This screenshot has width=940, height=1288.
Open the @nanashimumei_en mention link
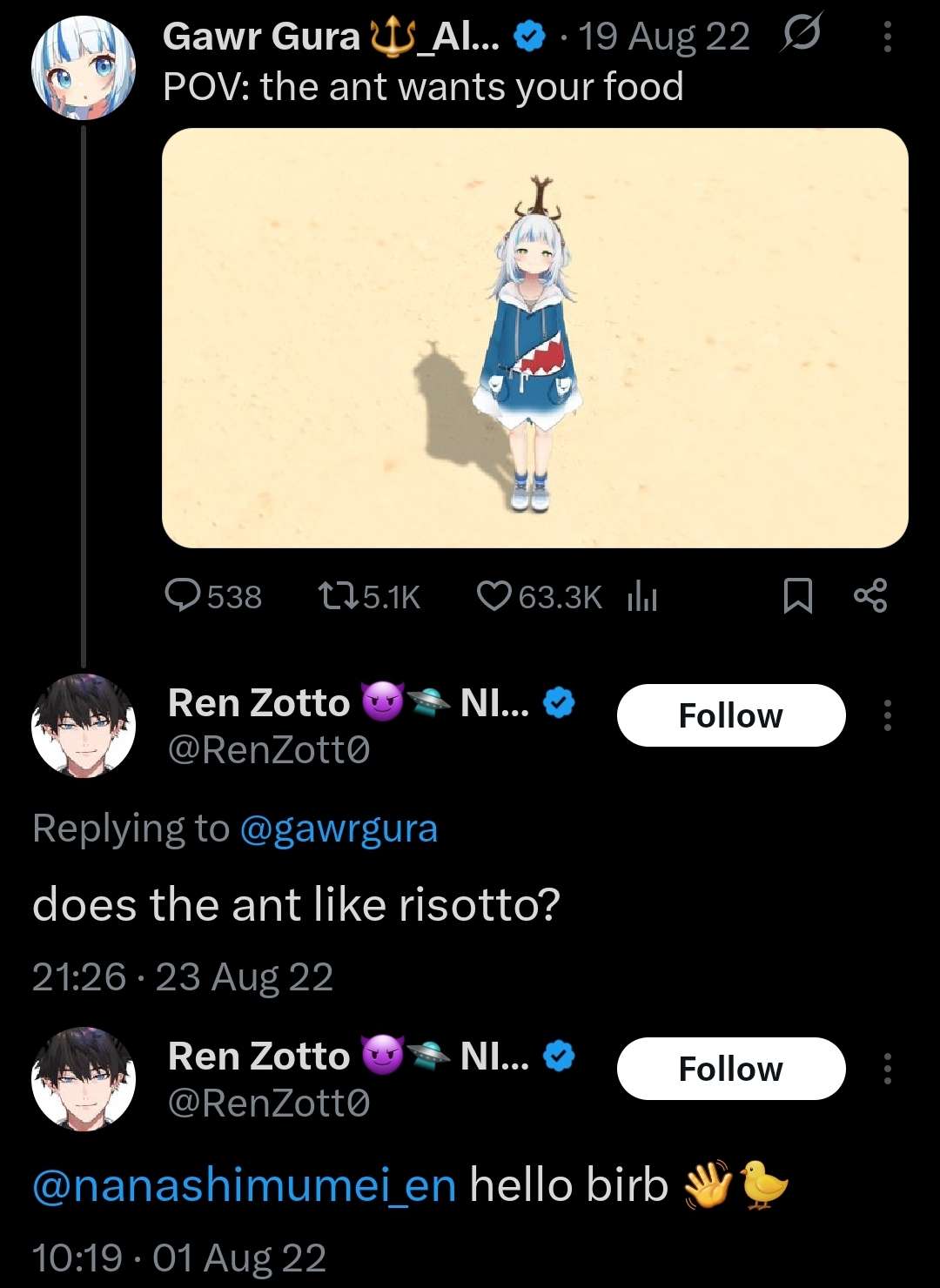[245, 1186]
